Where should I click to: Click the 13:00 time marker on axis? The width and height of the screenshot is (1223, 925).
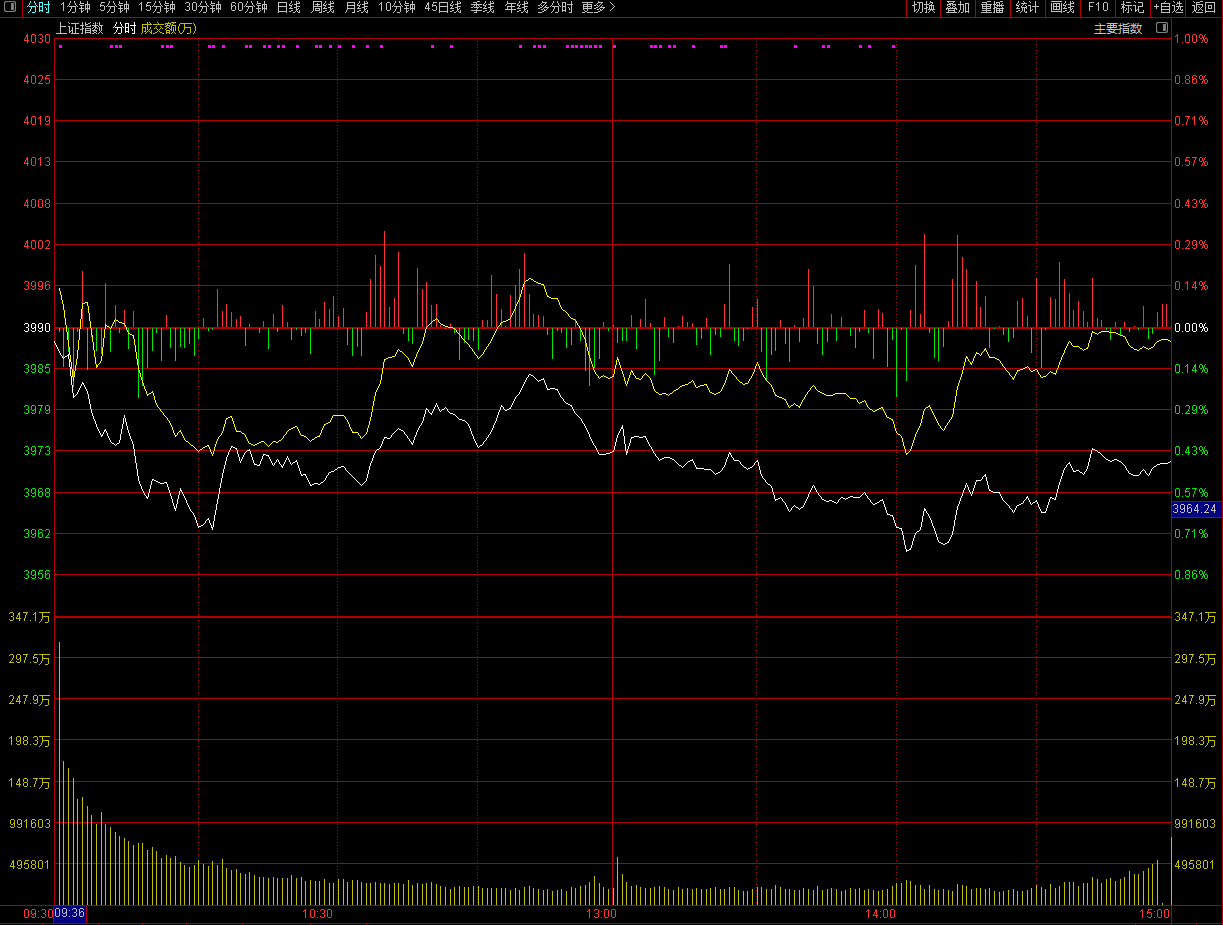601,914
